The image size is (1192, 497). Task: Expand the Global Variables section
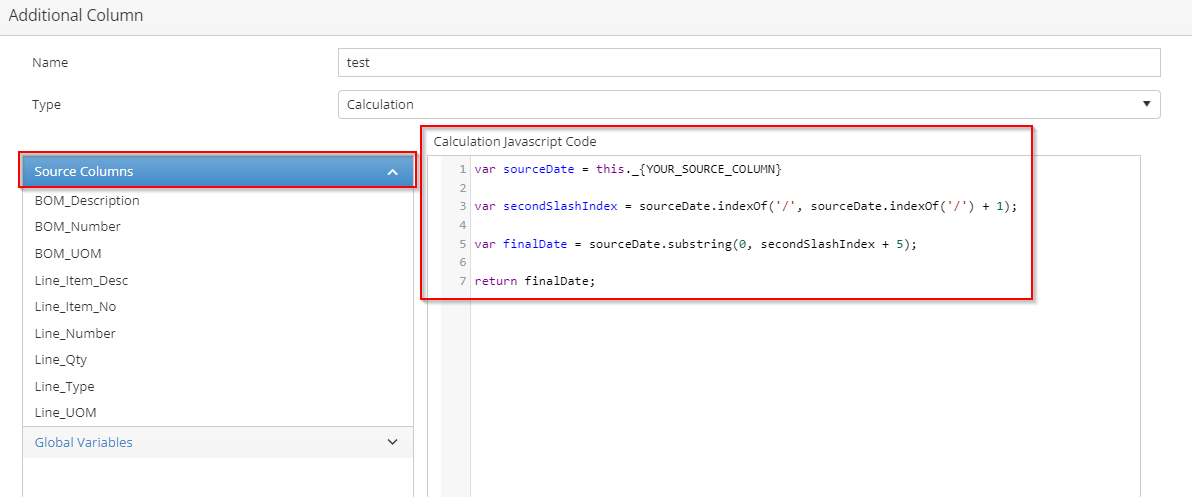pos(218,442)
